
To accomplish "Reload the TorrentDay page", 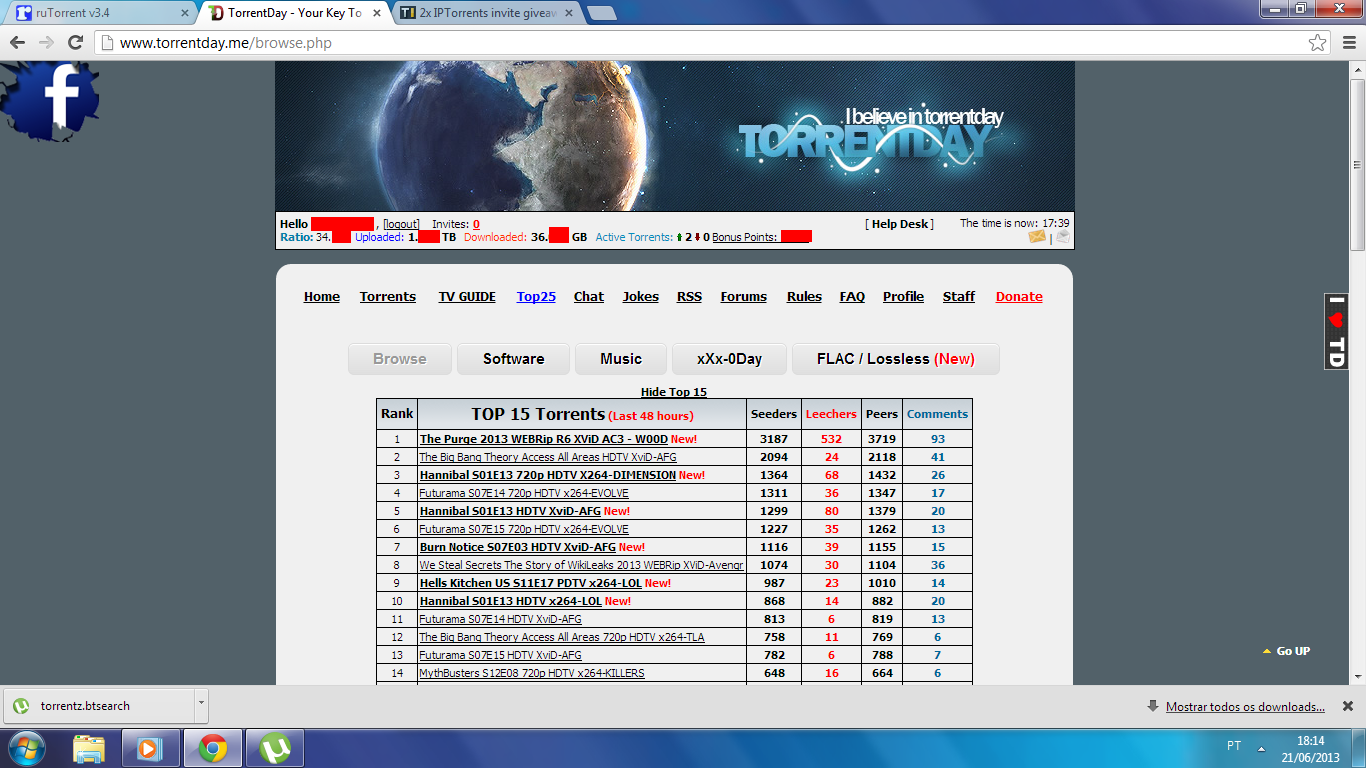I will point(75,43).
